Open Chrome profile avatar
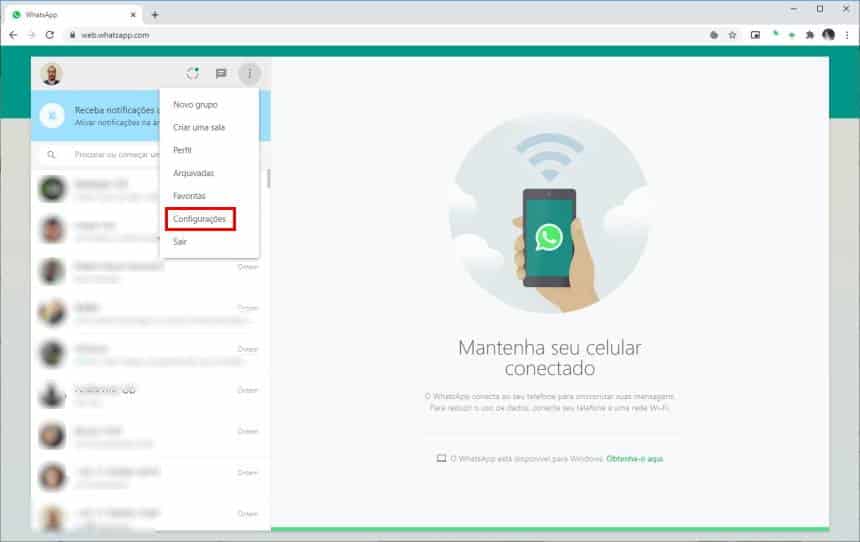Screen dimensions: 860x542 click(829, 35)
